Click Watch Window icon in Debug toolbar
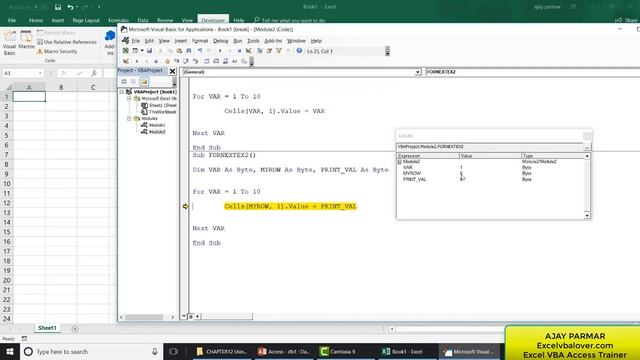This screenshot has height=360, width=640. pos(225,61)
